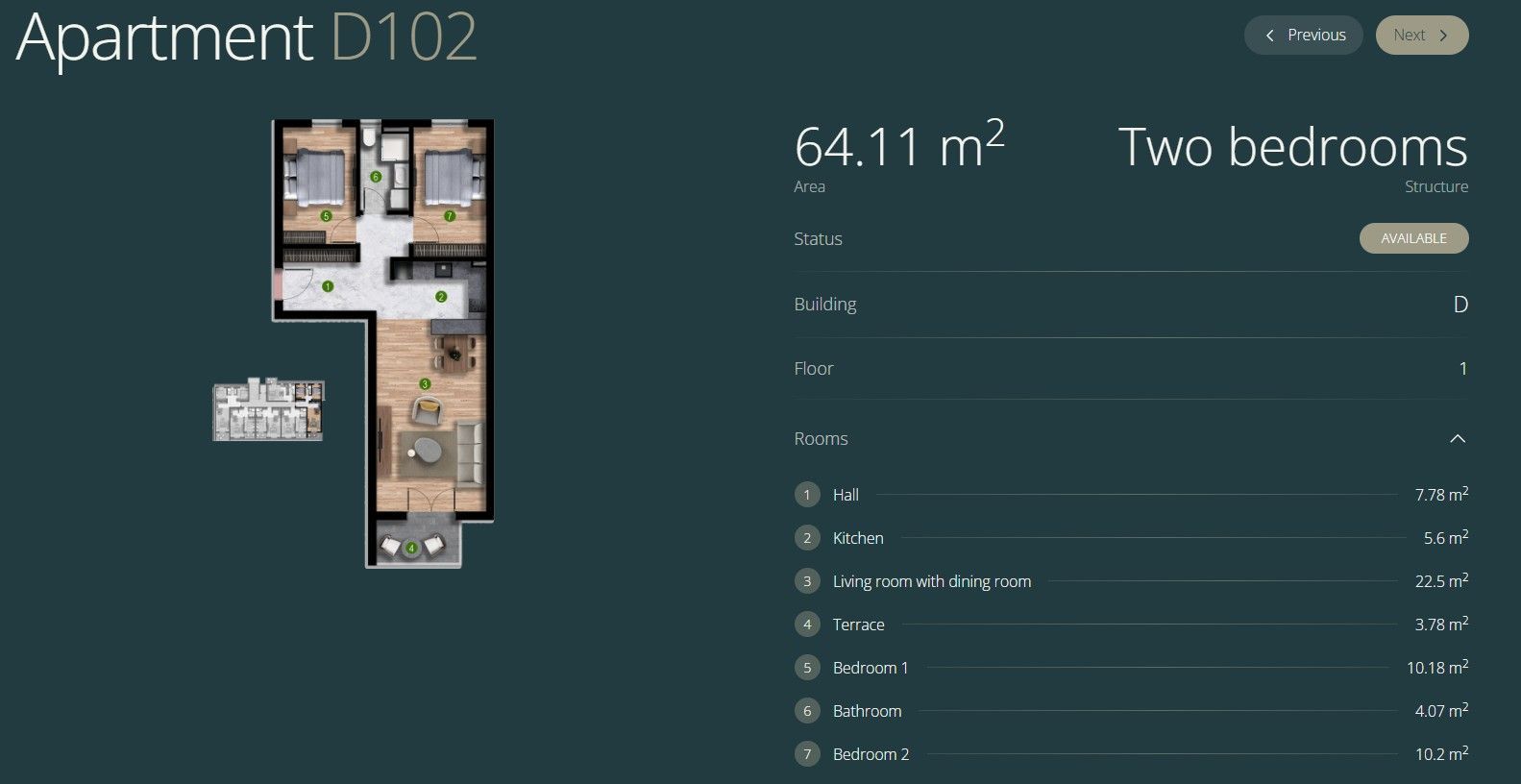This screenshot has width=1521, height=784.
Task: Click the "Hall" room label
Action: [x=846, y=495]
